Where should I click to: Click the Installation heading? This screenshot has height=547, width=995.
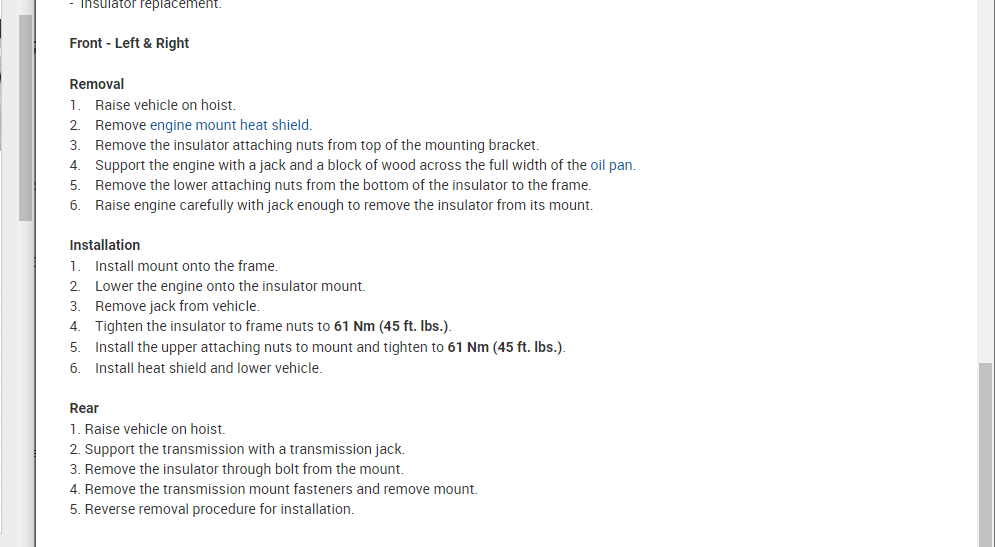pos(105,245)
